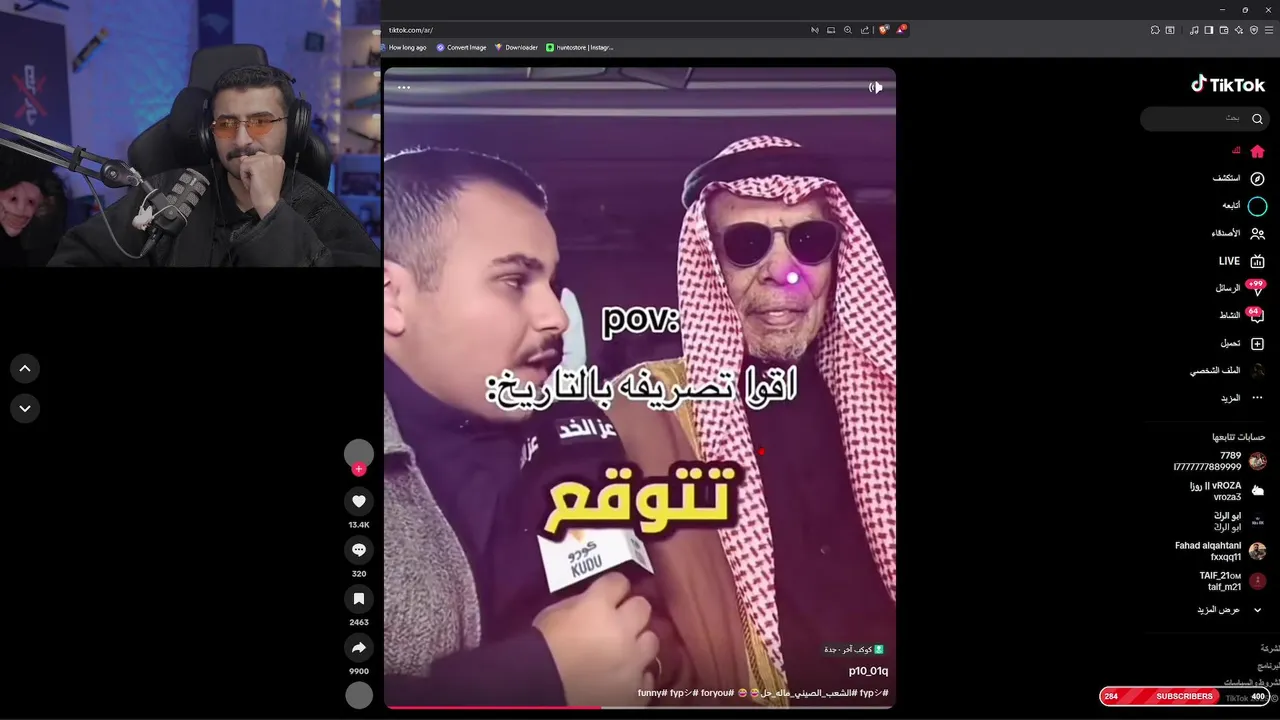Open followed account Fahad alqahtani
Viewport: 1280px width, 720px height.
tap(1221, 551)
